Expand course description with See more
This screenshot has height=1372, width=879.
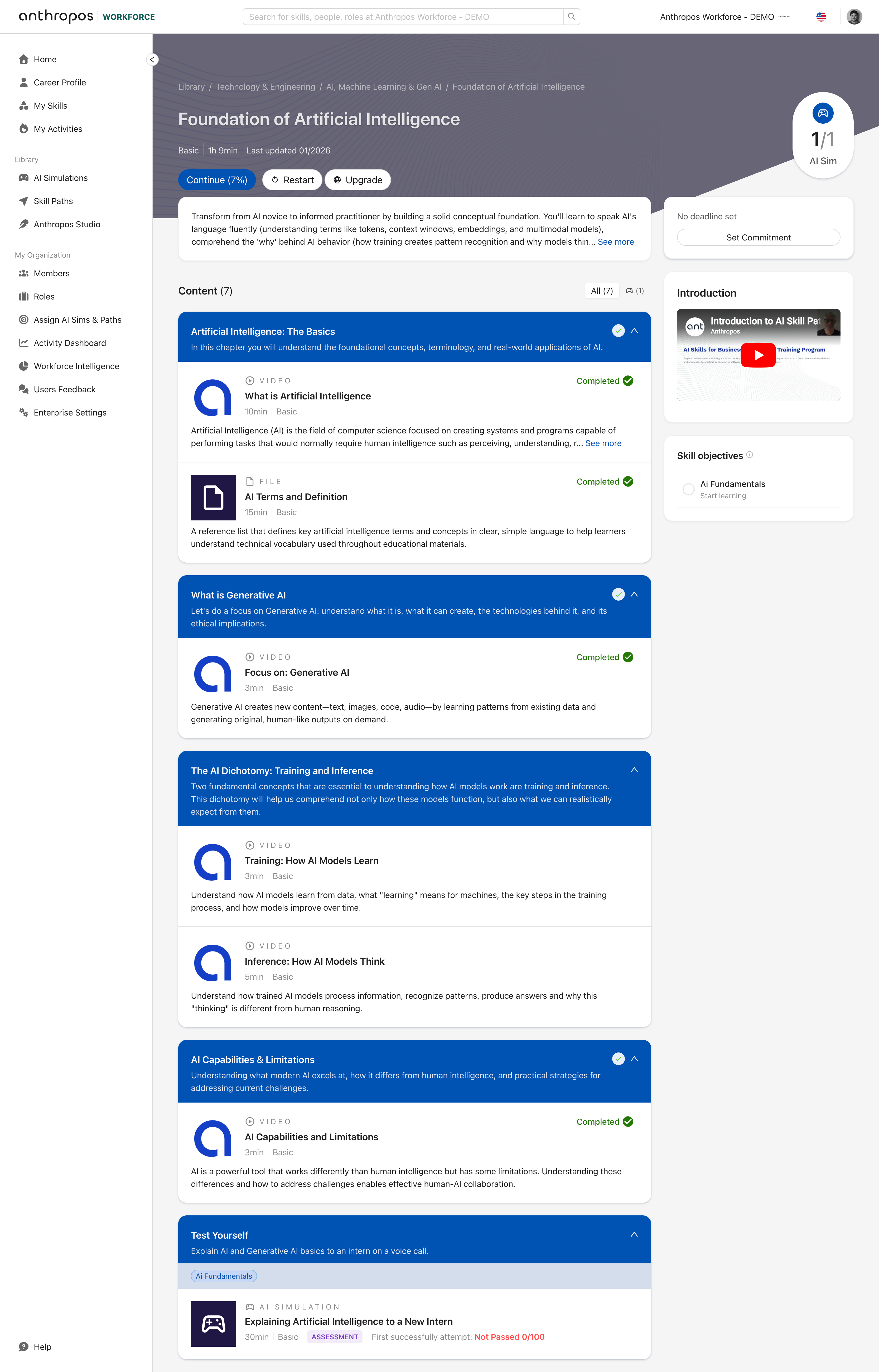(615, 242)
